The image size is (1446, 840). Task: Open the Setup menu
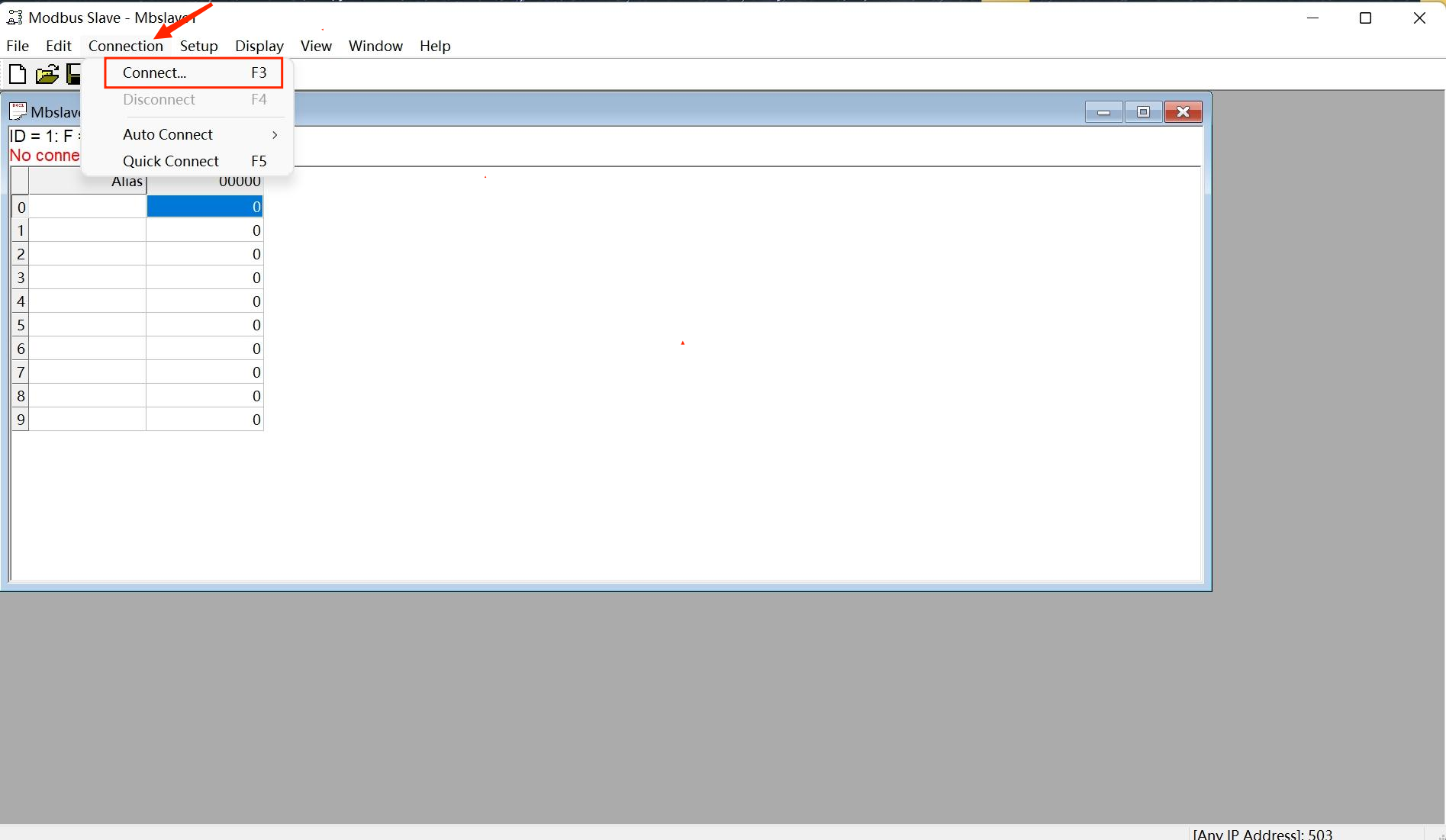(x=199, y=46)
